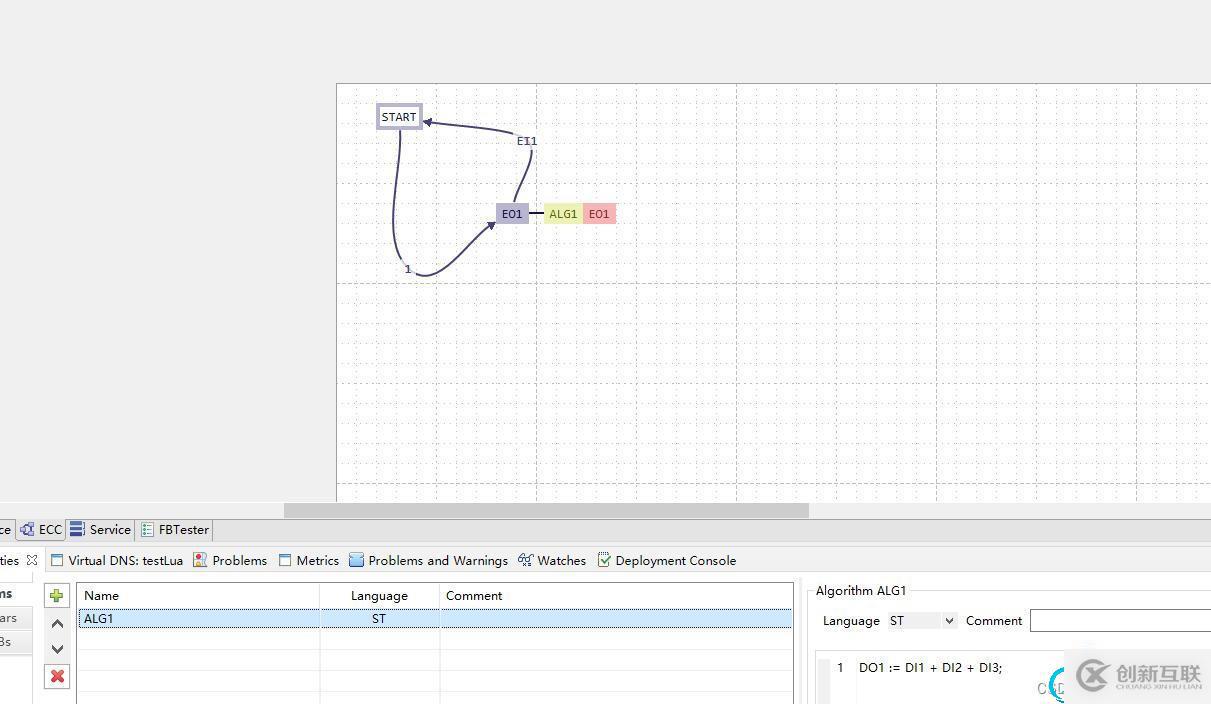
Task: Click the Language column header
Action: [x=380, y=596]
